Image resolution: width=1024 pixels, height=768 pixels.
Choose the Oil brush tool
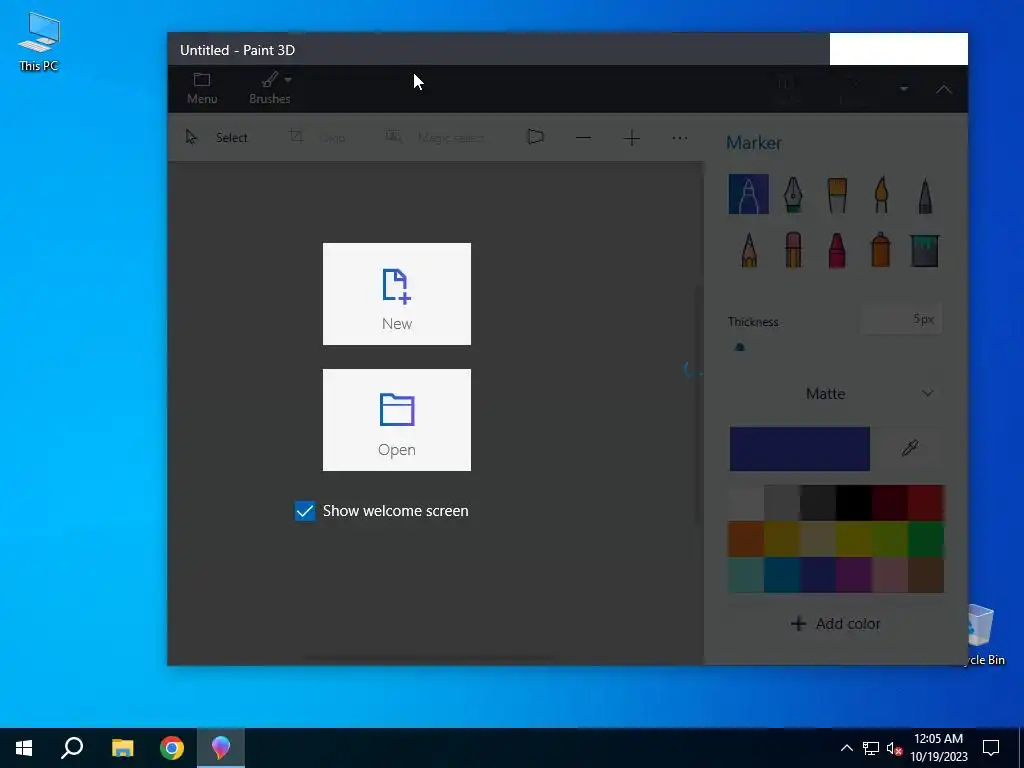point(837,195)
